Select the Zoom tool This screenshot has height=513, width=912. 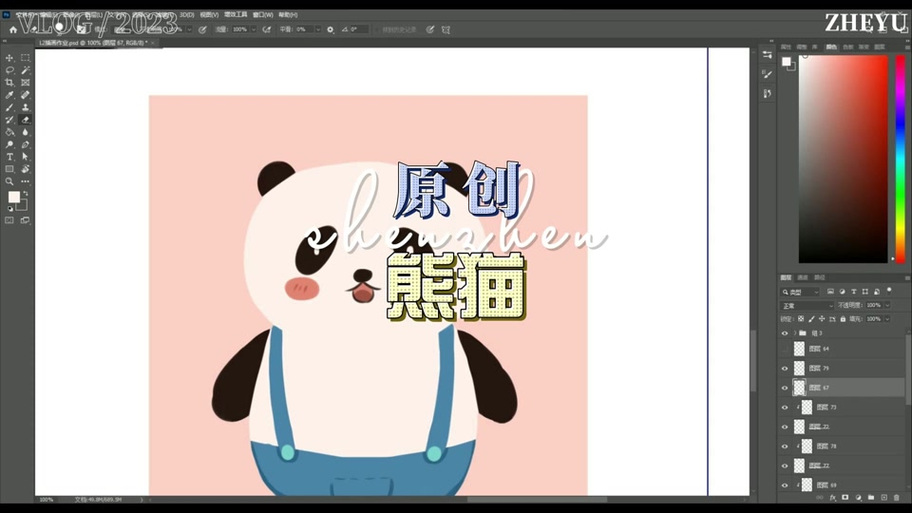(x=9, y=181)
